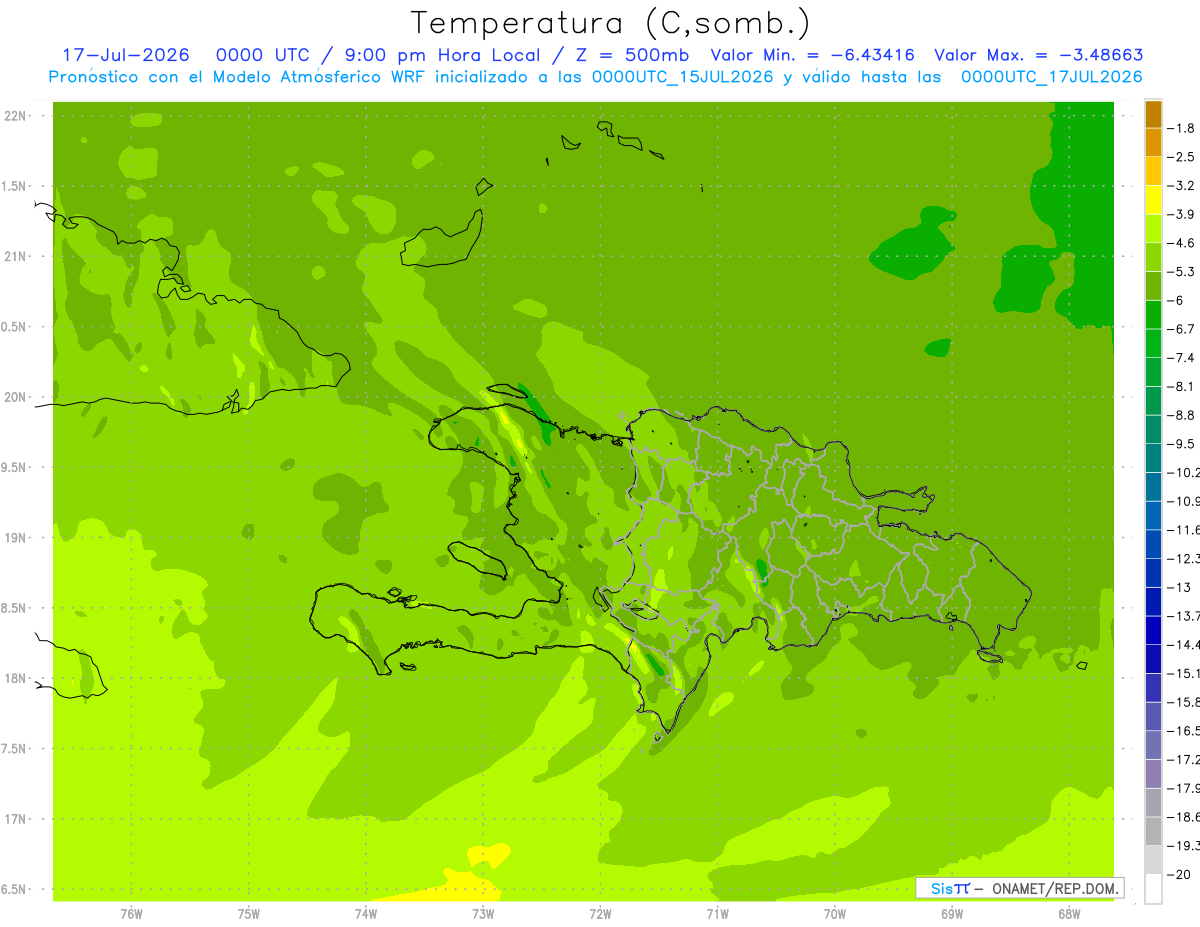
Task: Click the "-4.6" colorbar value
Action: pyautogui.click(x=1181, y=243)
